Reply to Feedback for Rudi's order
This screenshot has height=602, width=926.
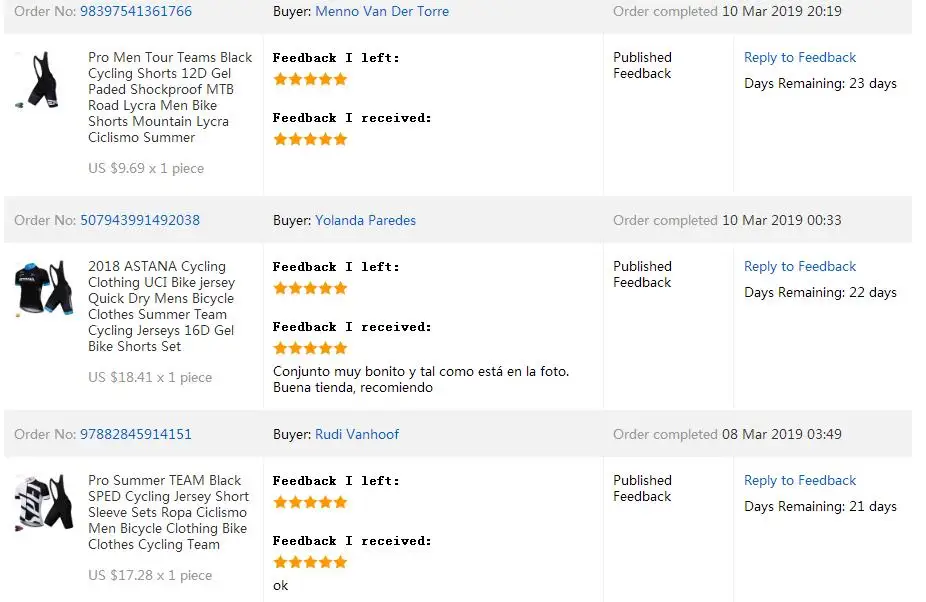point(799,480)
